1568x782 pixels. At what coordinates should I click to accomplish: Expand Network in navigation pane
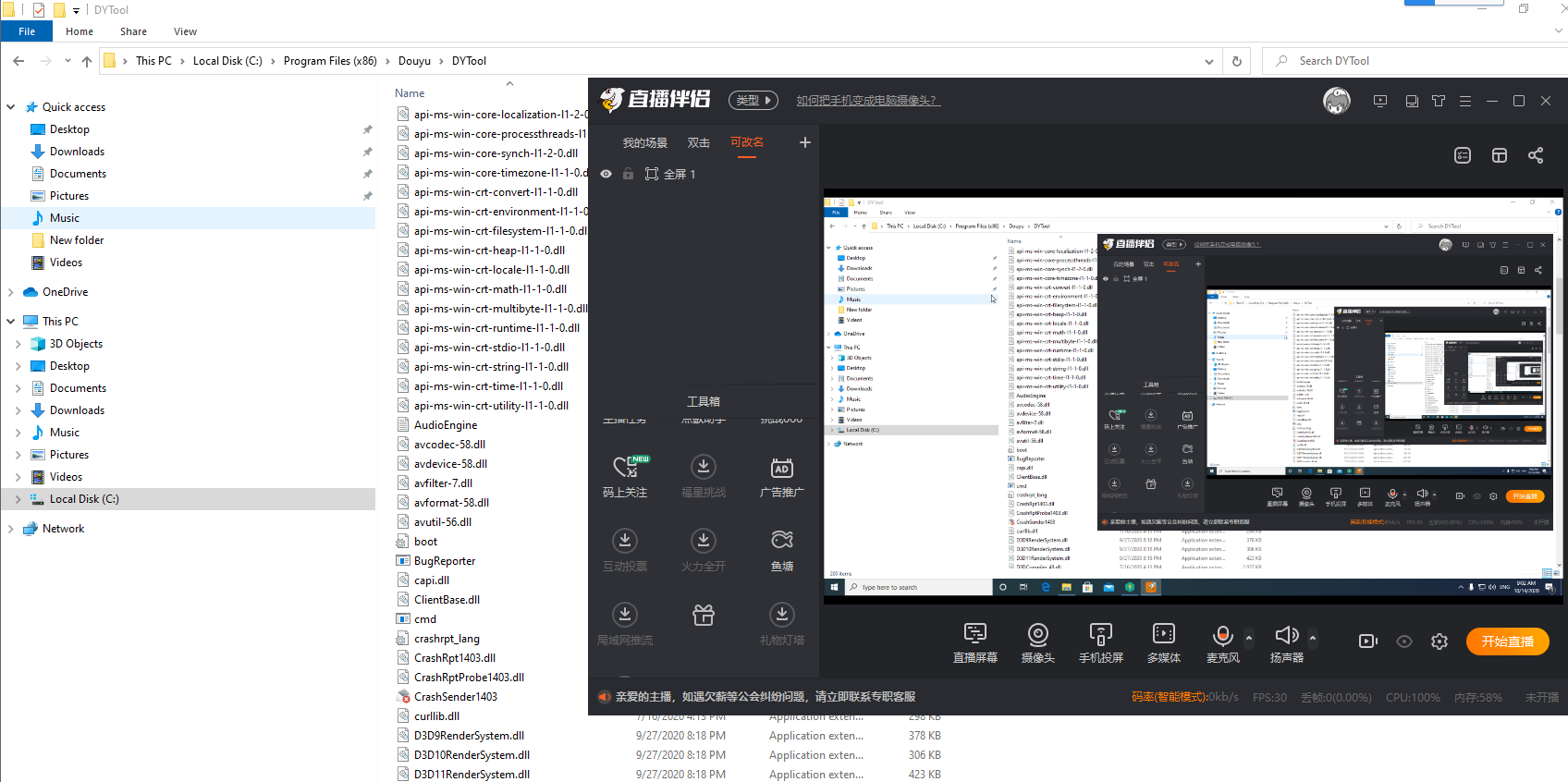[x=11, y=529]
